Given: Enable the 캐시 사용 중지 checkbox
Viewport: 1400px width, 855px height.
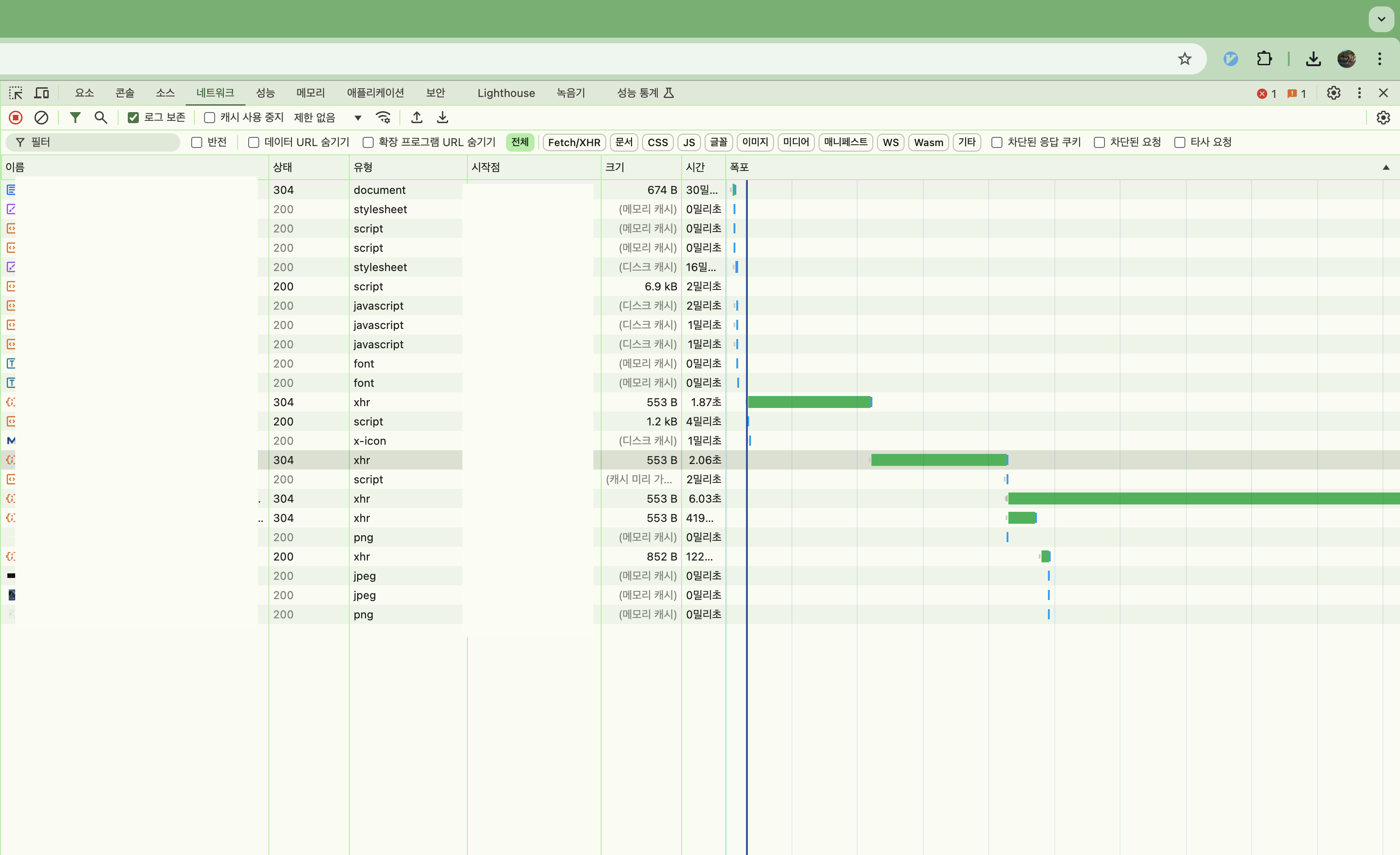Looking at the screenshot, I should pyautogui.click(x=210, y=118).
